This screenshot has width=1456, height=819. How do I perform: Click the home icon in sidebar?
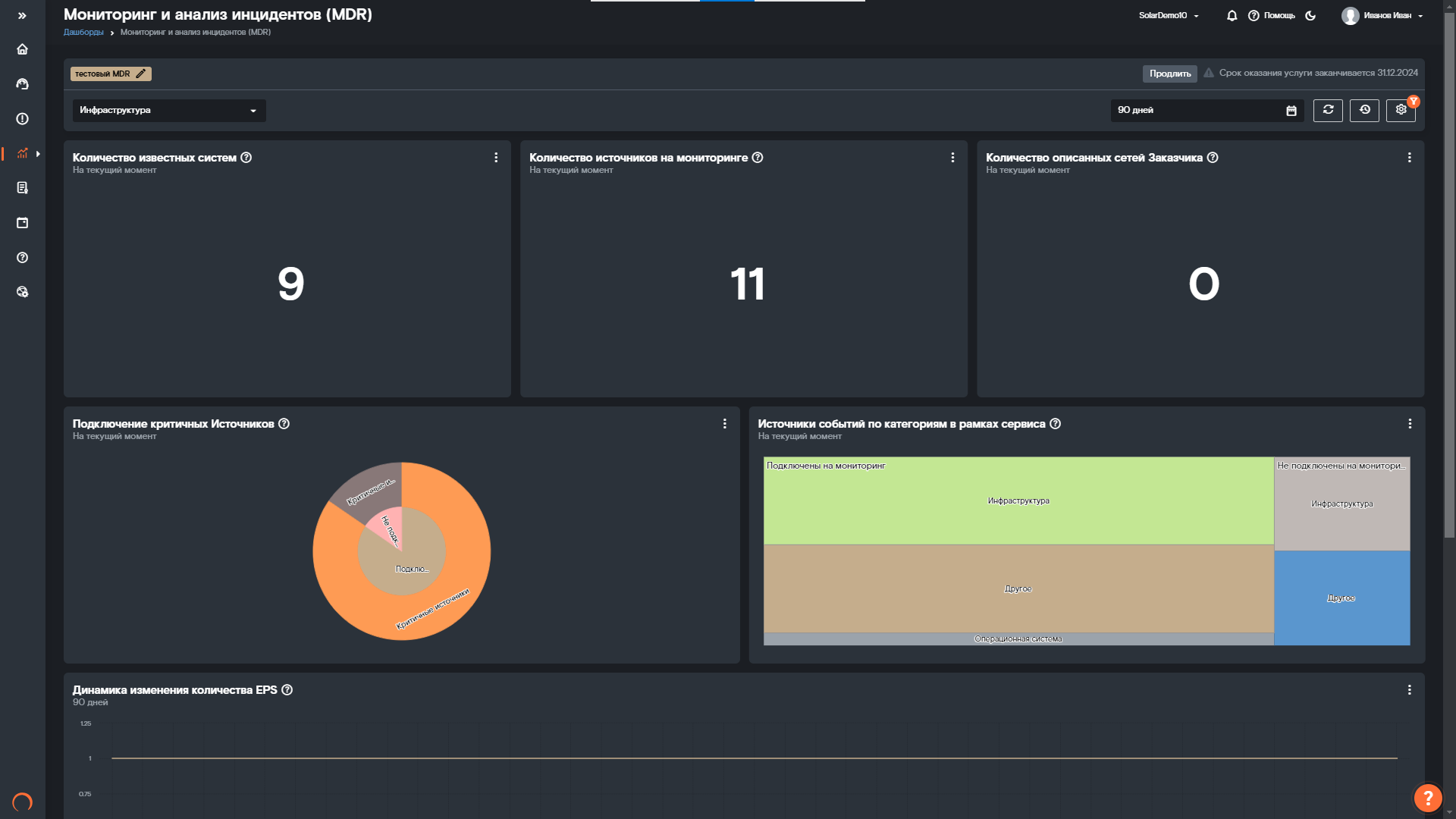(x=22, y=49)
